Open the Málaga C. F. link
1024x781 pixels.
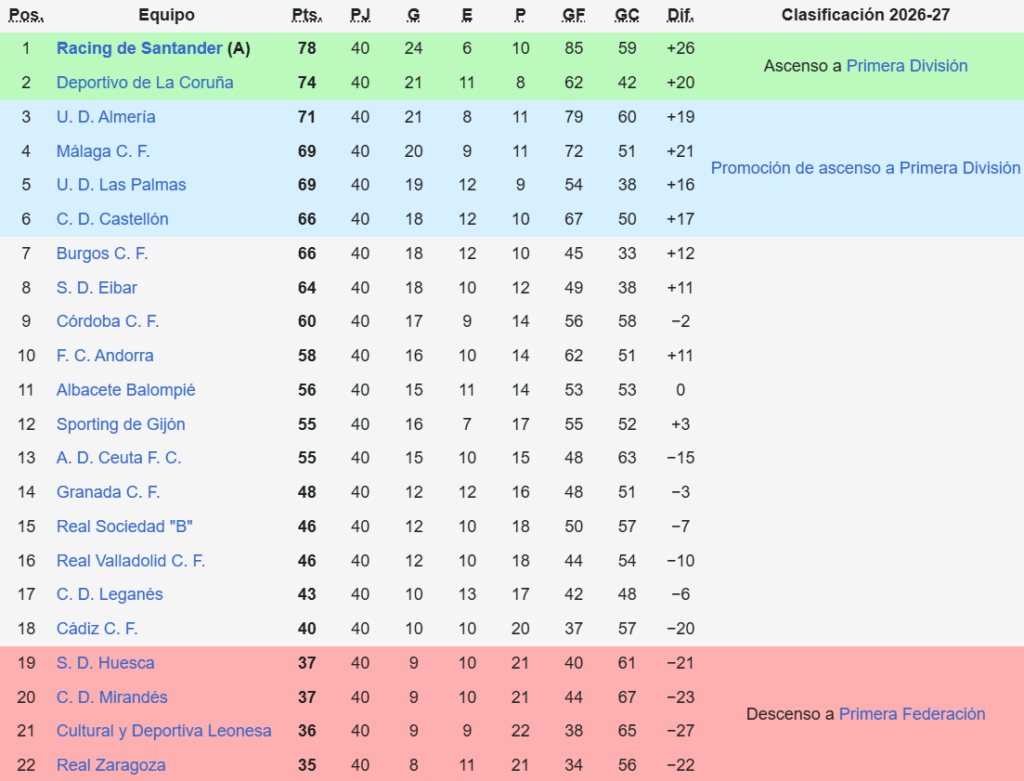[103, 151]
